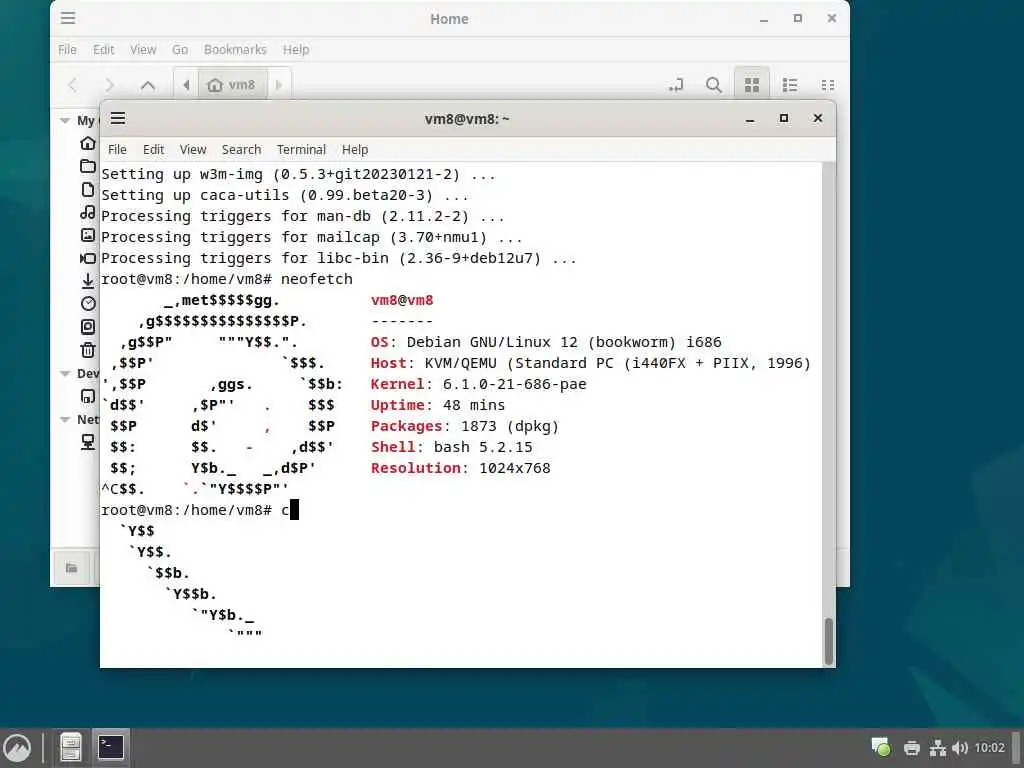The width and height of the screenshot is (1024, 768).
Task: Open Pictures in the file manager sidebar
Action: coord(88,235)
